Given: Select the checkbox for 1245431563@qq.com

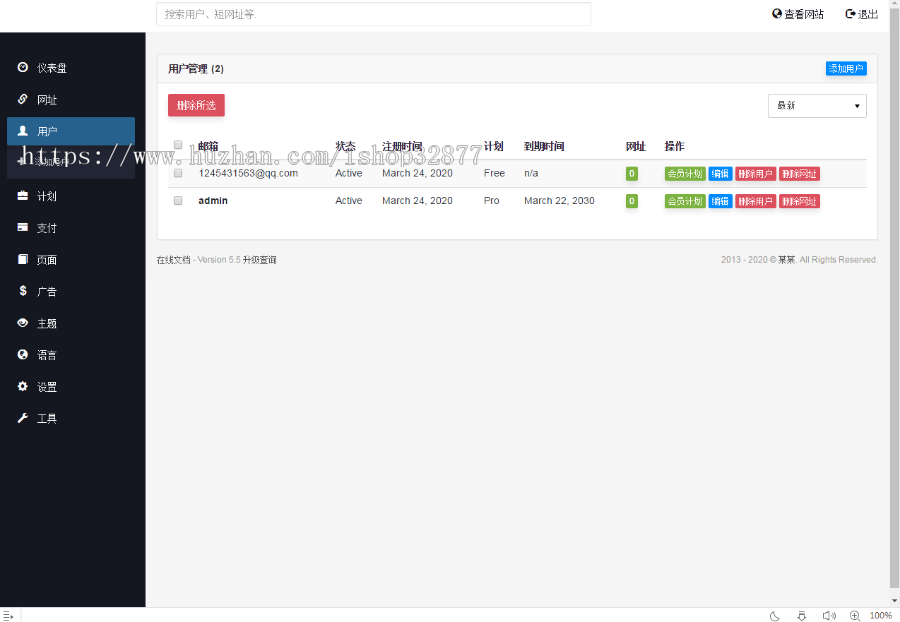Looking at the screenshot, I should (178, 172).
